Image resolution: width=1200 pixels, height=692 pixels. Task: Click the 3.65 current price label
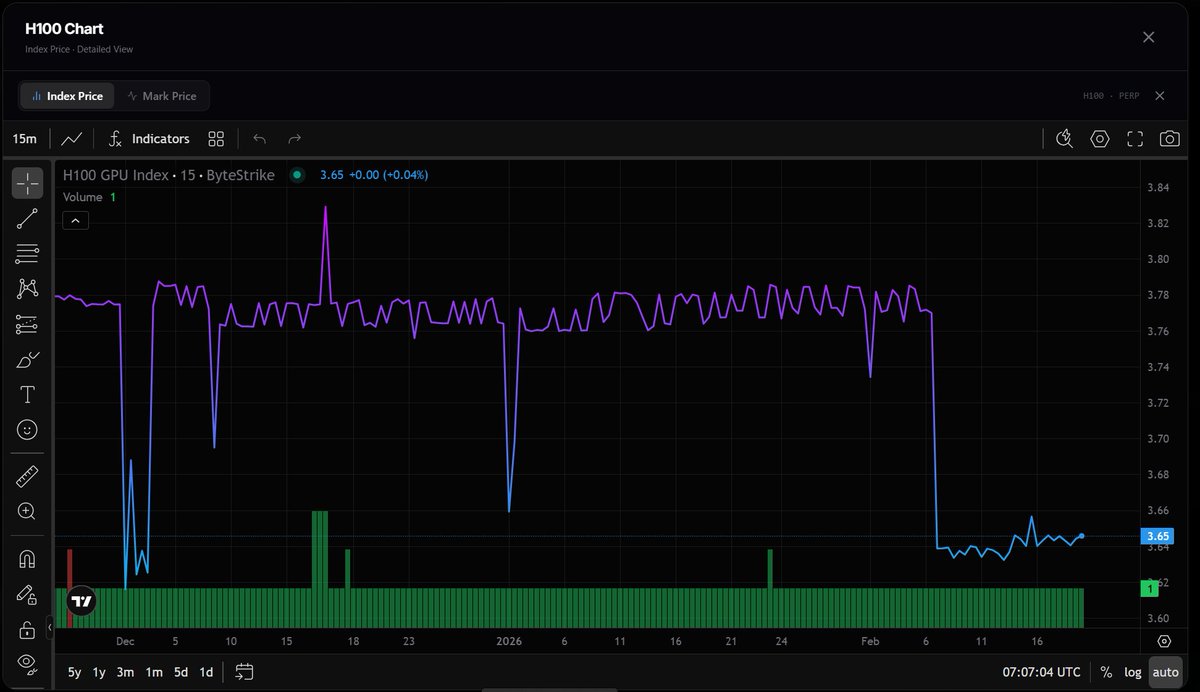1158,536
